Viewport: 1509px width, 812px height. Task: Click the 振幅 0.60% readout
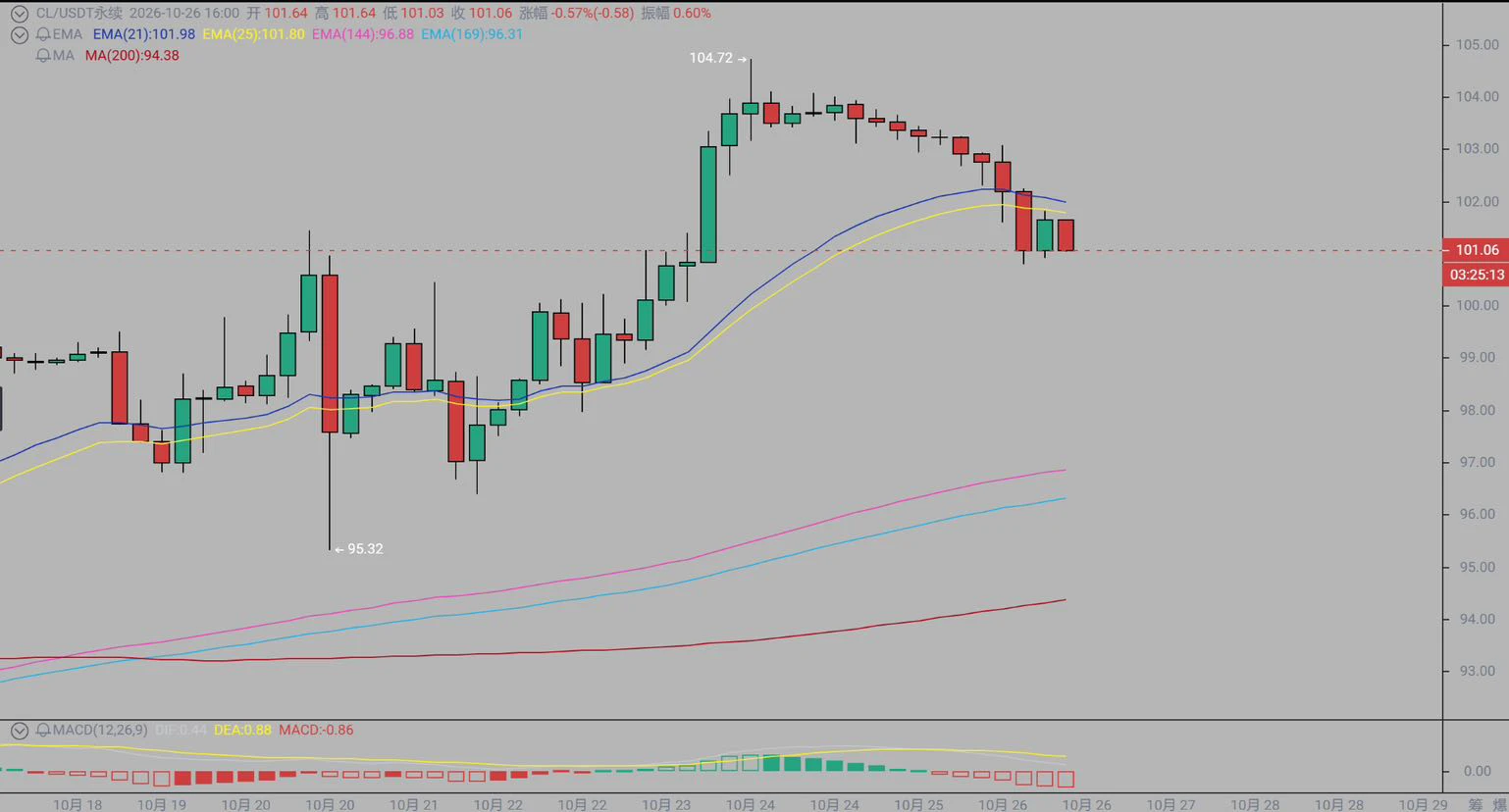pos(676,14)
